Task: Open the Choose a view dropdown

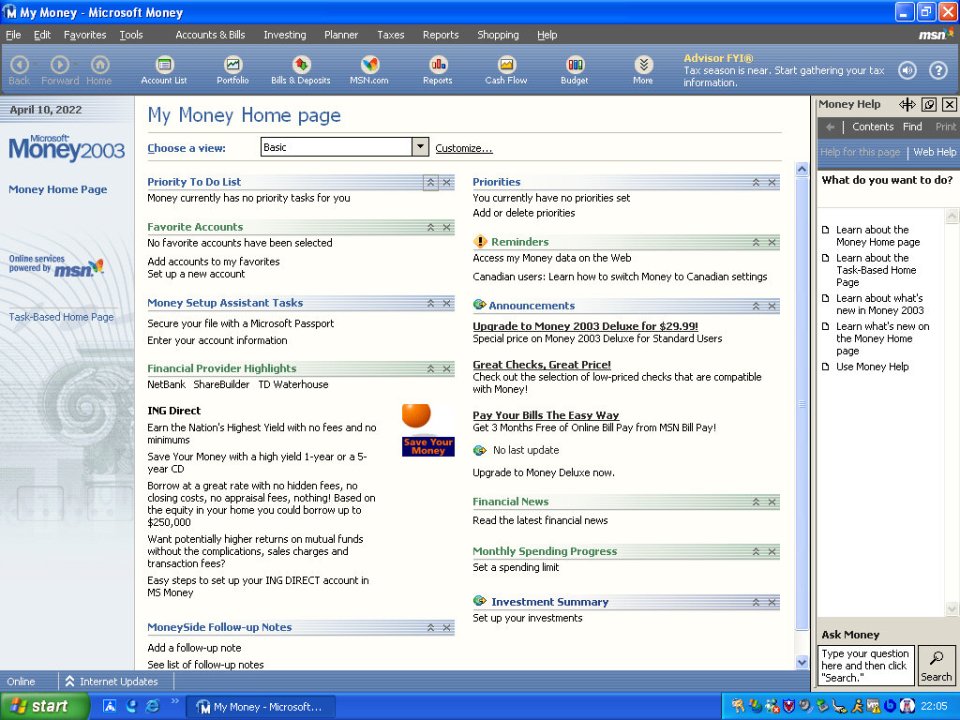Action: point(420,147)
